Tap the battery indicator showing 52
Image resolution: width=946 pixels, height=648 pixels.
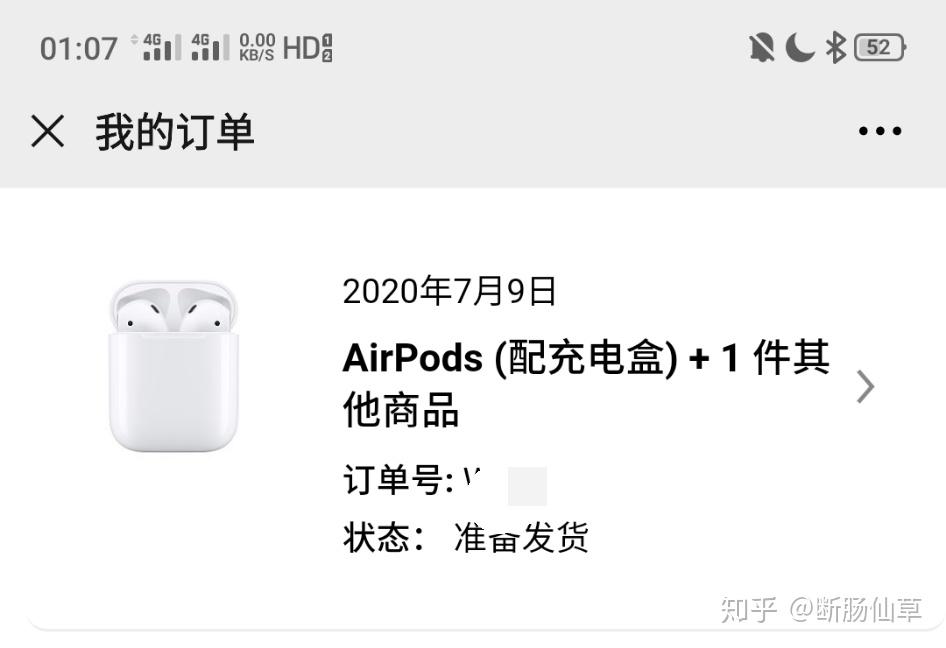coord(880,48)
